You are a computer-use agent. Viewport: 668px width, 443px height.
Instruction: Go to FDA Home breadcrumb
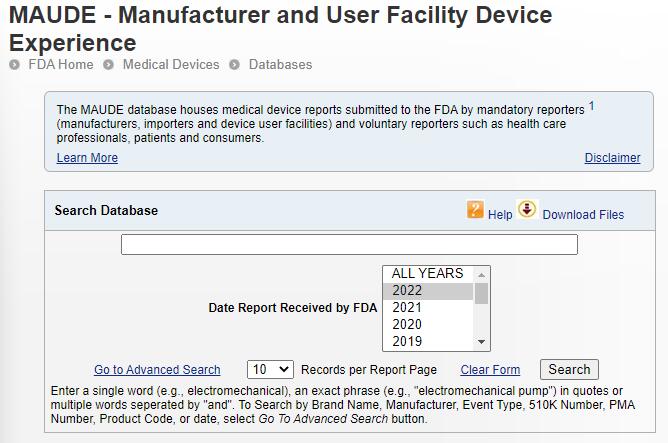(60, 65)
